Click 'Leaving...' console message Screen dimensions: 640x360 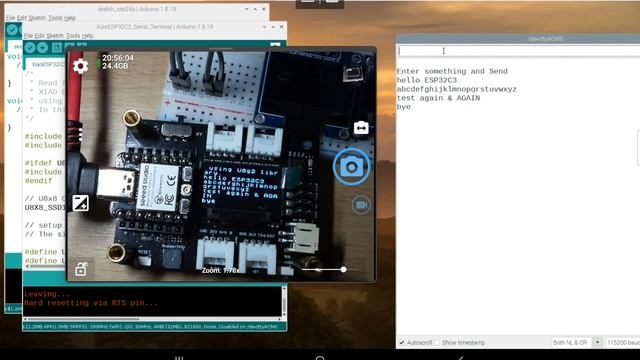tap(47, 294)
